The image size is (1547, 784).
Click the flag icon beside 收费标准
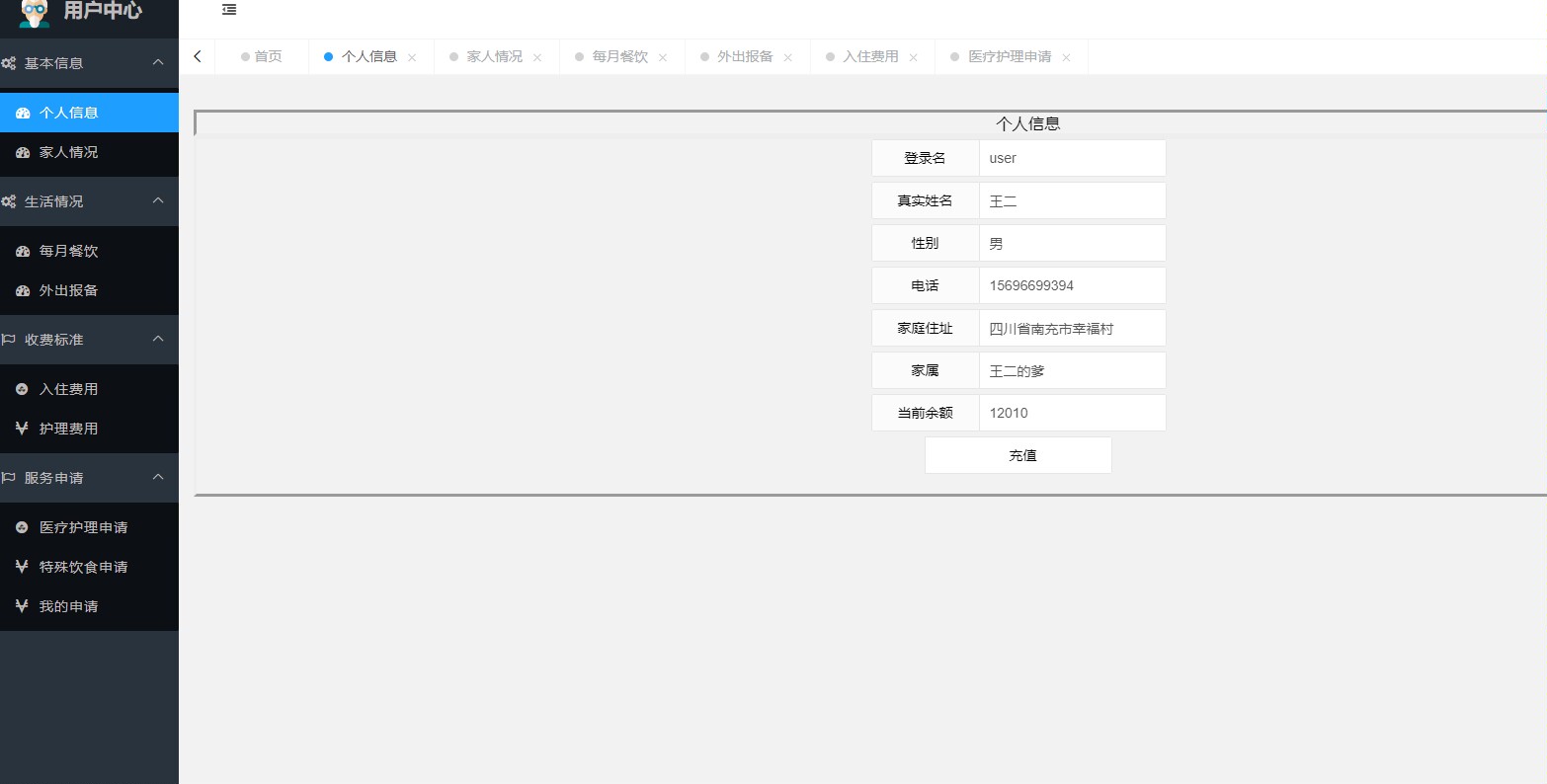(8, 340)
